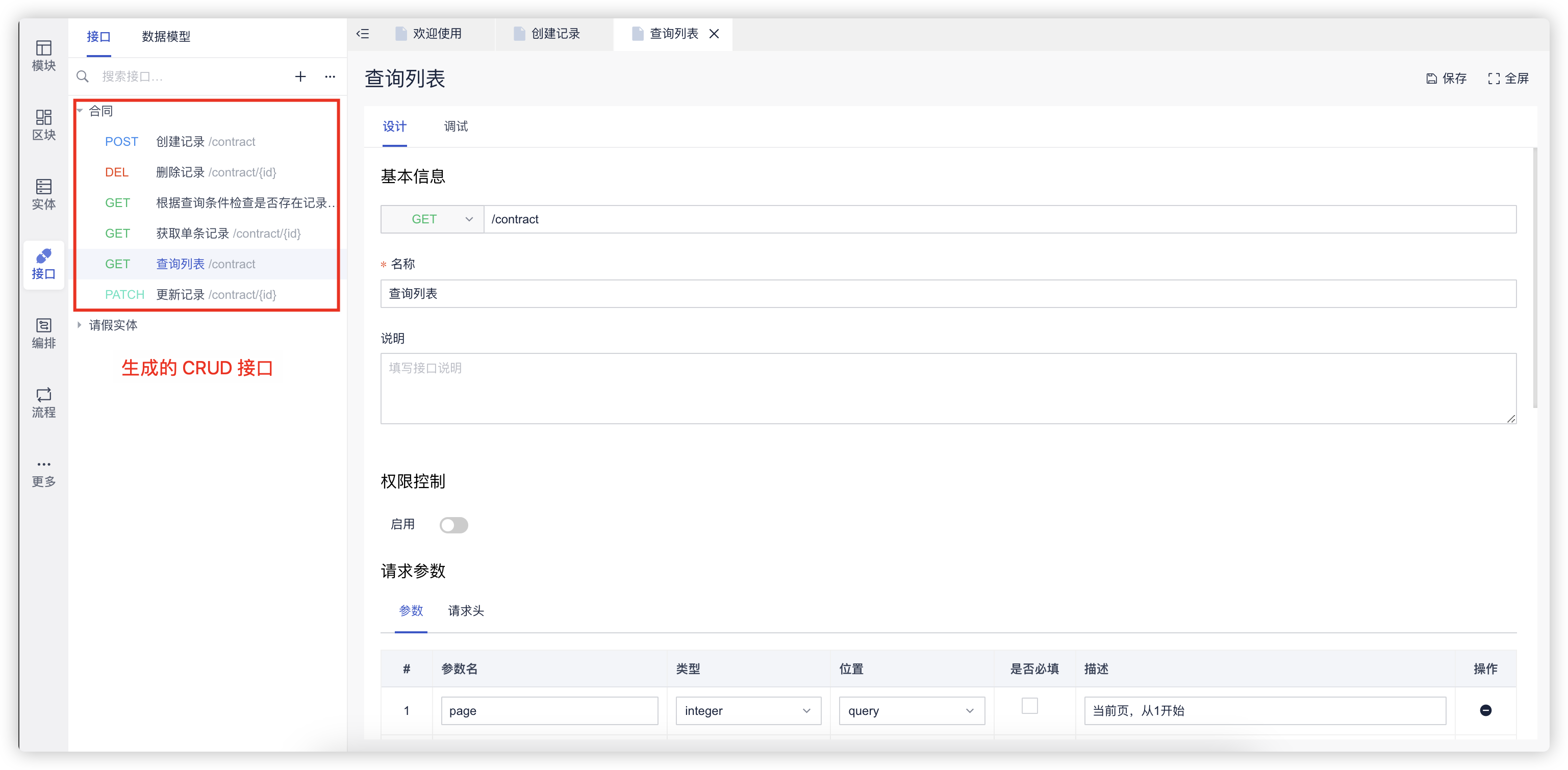Click the collapse sidebar icon before tabs

[x=363, y=34]
